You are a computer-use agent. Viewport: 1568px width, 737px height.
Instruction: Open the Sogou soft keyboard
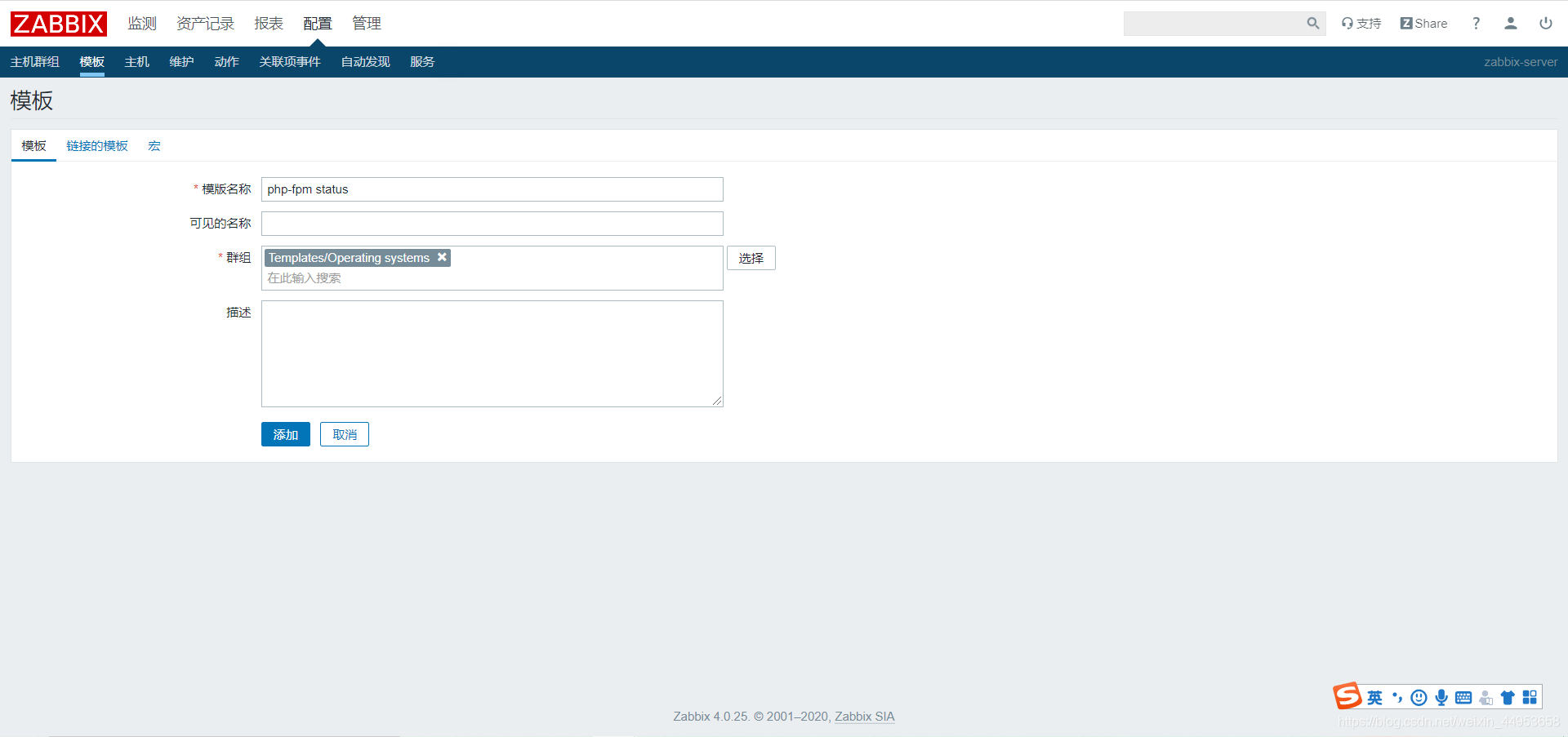tap(1463, 698)
